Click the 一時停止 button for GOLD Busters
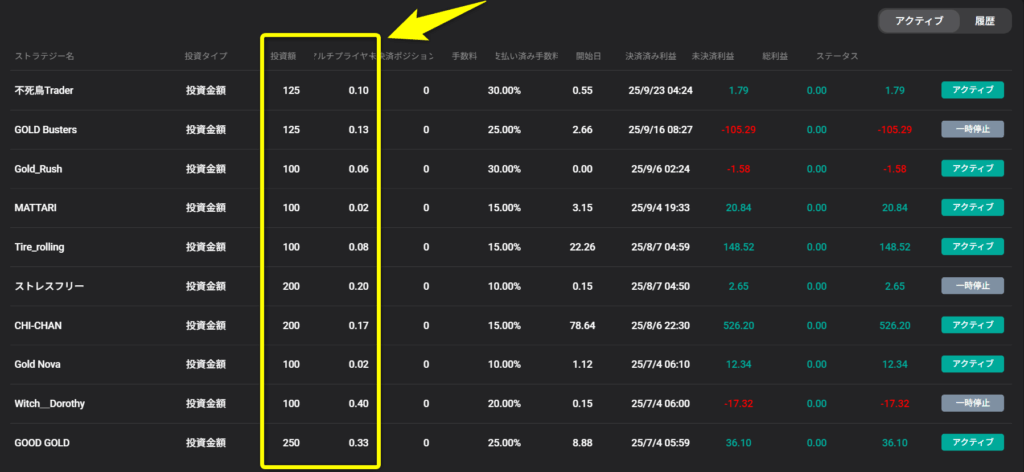Image resolution: width=1024 pixels, height=472 pixels. 972,129
